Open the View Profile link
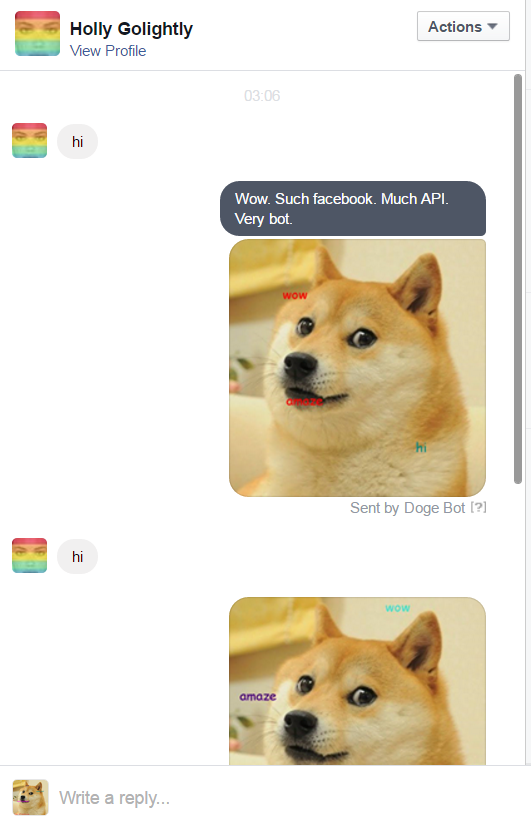The height and width of the screenshot is (824, 531). (108, 51)
